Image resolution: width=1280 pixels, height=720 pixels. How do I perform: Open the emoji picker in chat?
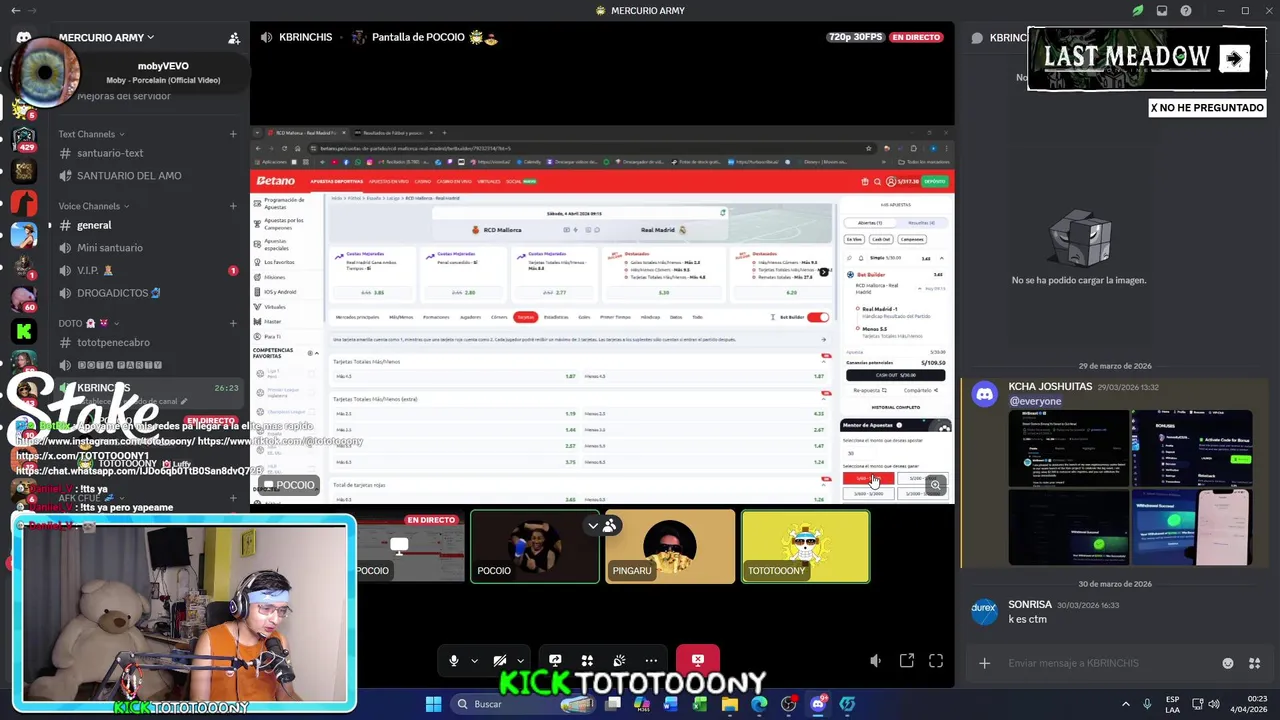tap(1228, 663)
